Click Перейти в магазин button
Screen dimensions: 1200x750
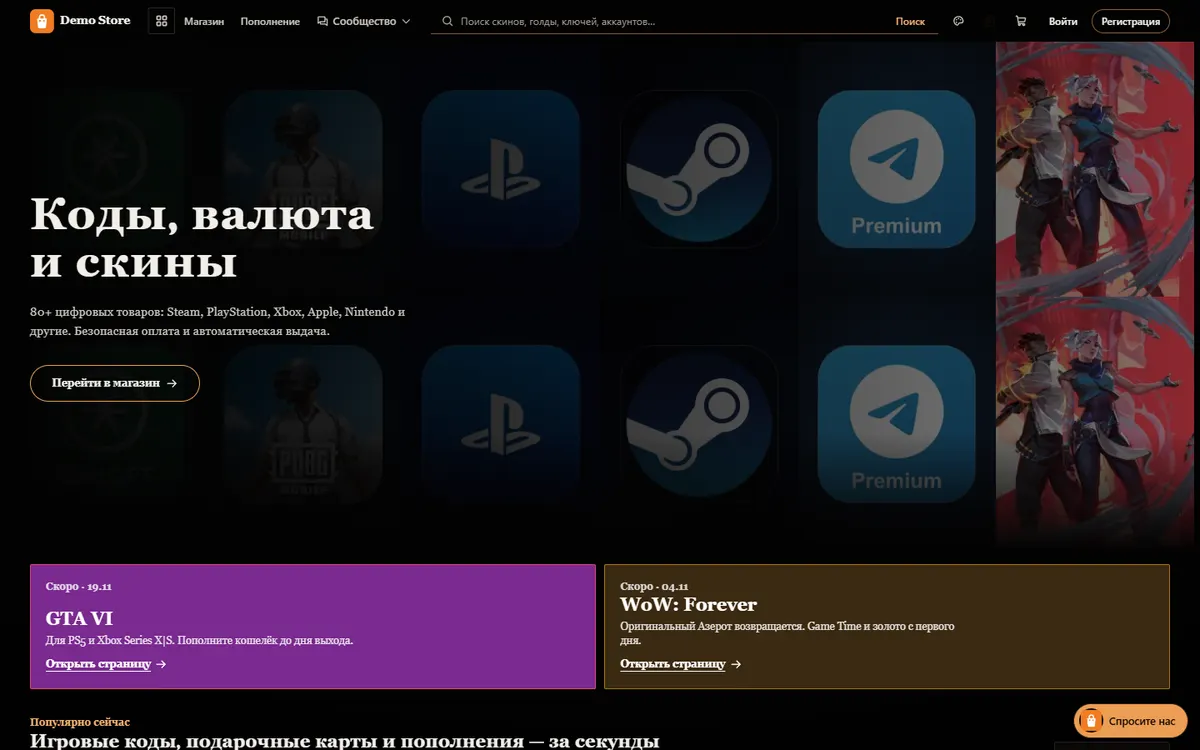click(x=115, y=383)
